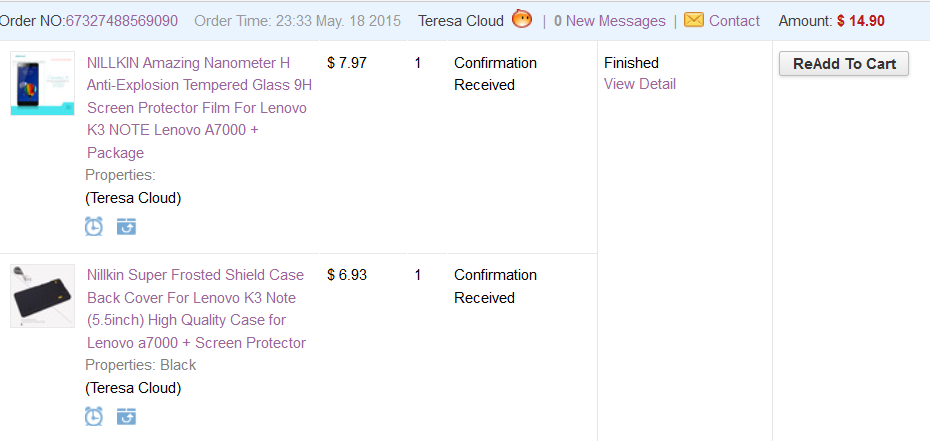
Task: Open the NILLKIN screen protector product thumbnail
Action: coord(43,84)
